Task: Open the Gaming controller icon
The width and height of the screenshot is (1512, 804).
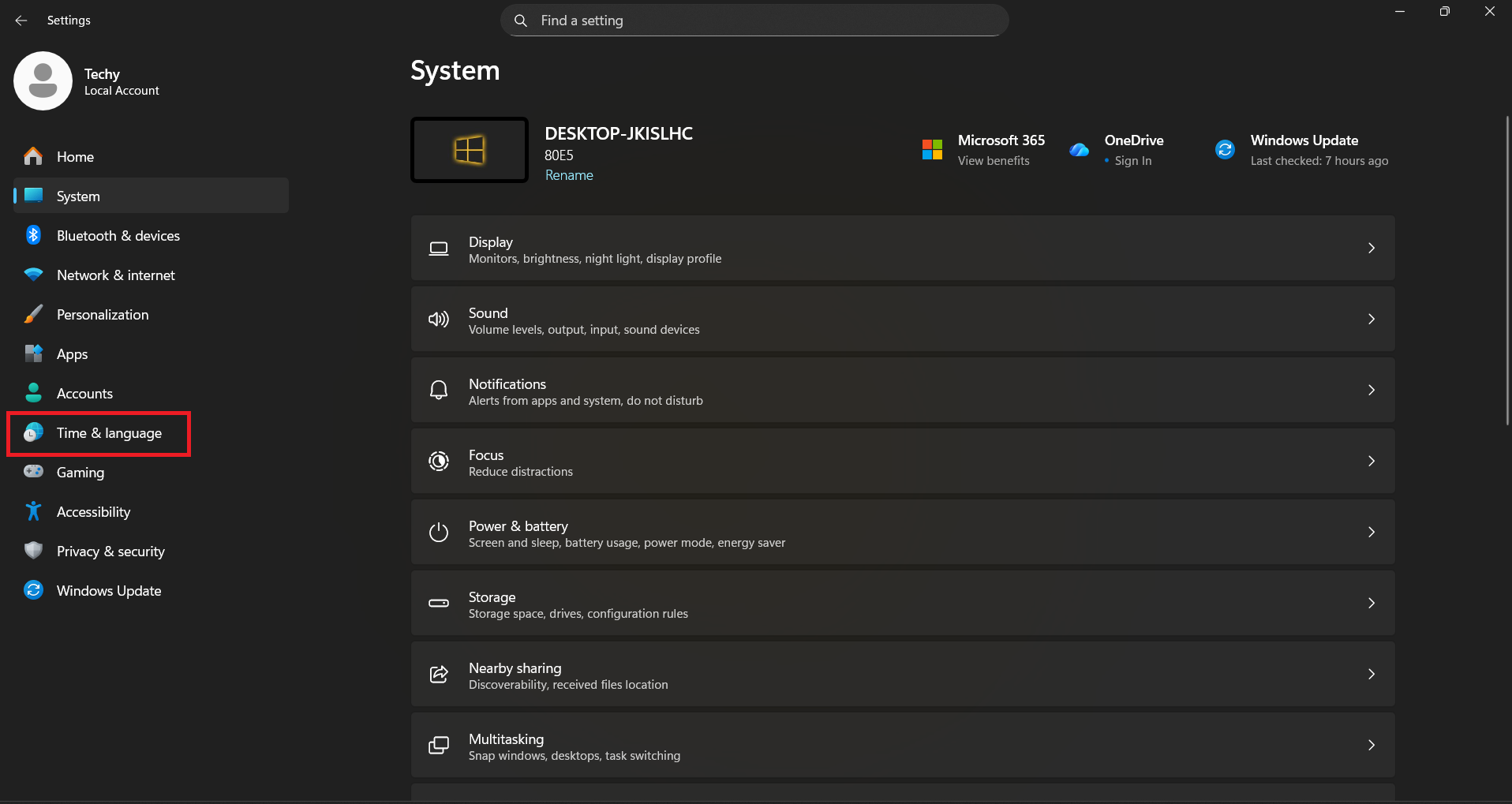Action: point(33,472)
